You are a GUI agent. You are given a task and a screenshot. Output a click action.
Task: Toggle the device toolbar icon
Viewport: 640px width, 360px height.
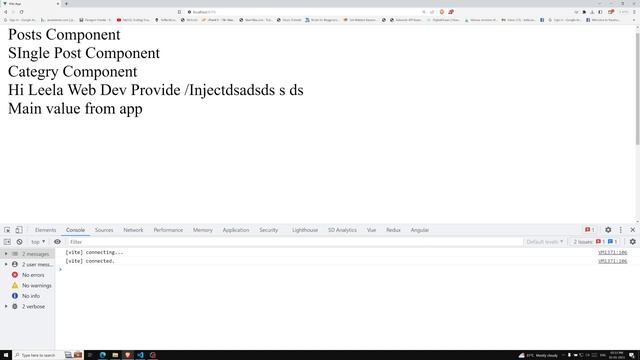pyautogui.click(x=19, y=230)
